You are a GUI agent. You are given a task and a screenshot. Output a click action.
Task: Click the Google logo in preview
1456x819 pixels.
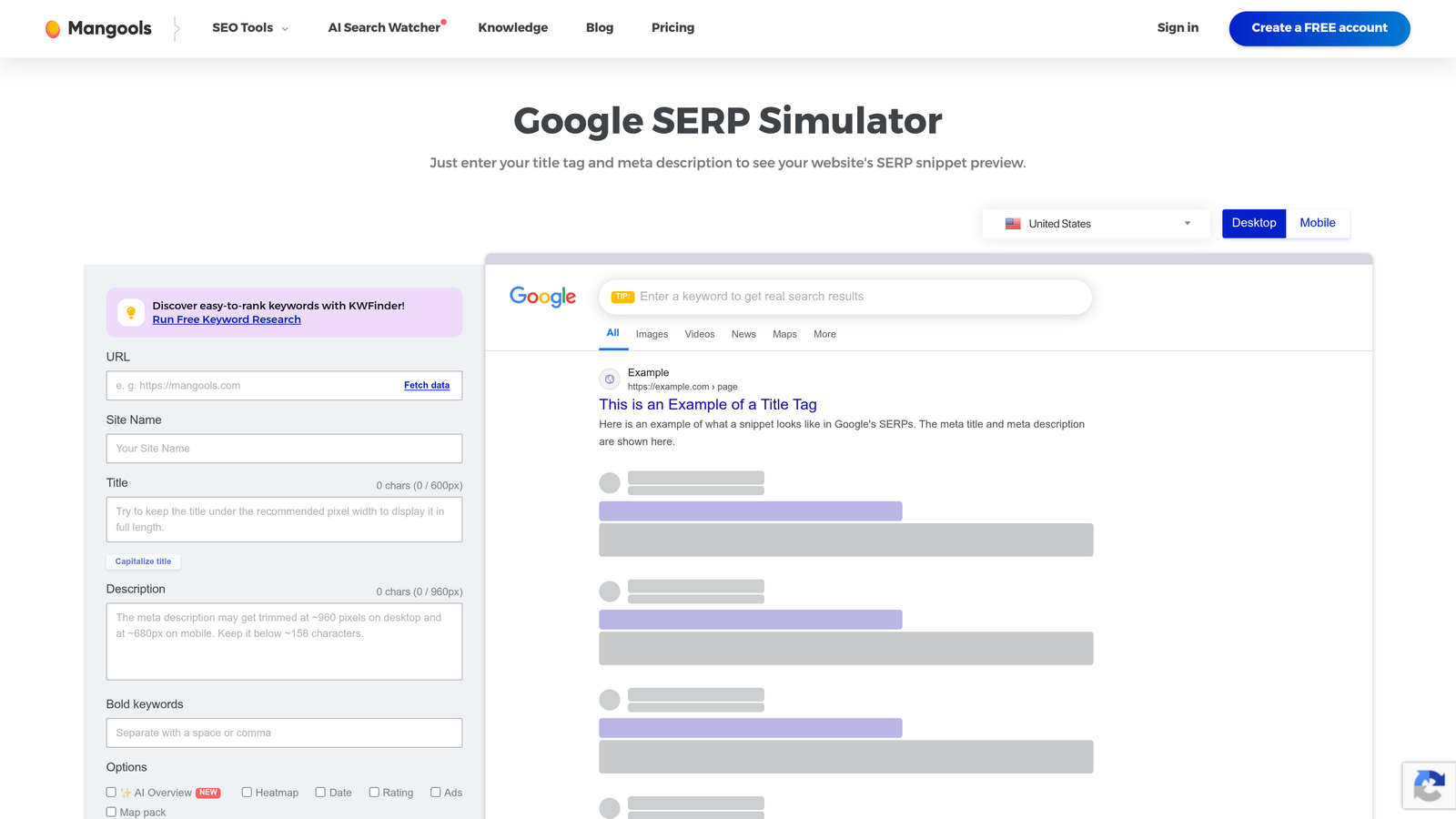coord(543,297)
